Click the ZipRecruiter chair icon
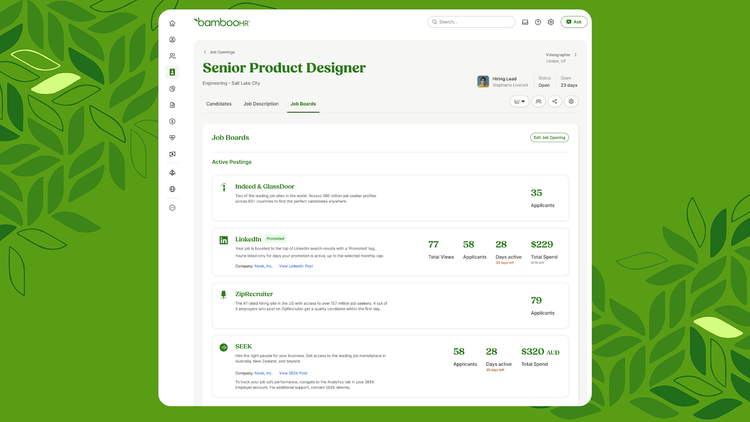The image size is (750, 422). click(223, 295)
